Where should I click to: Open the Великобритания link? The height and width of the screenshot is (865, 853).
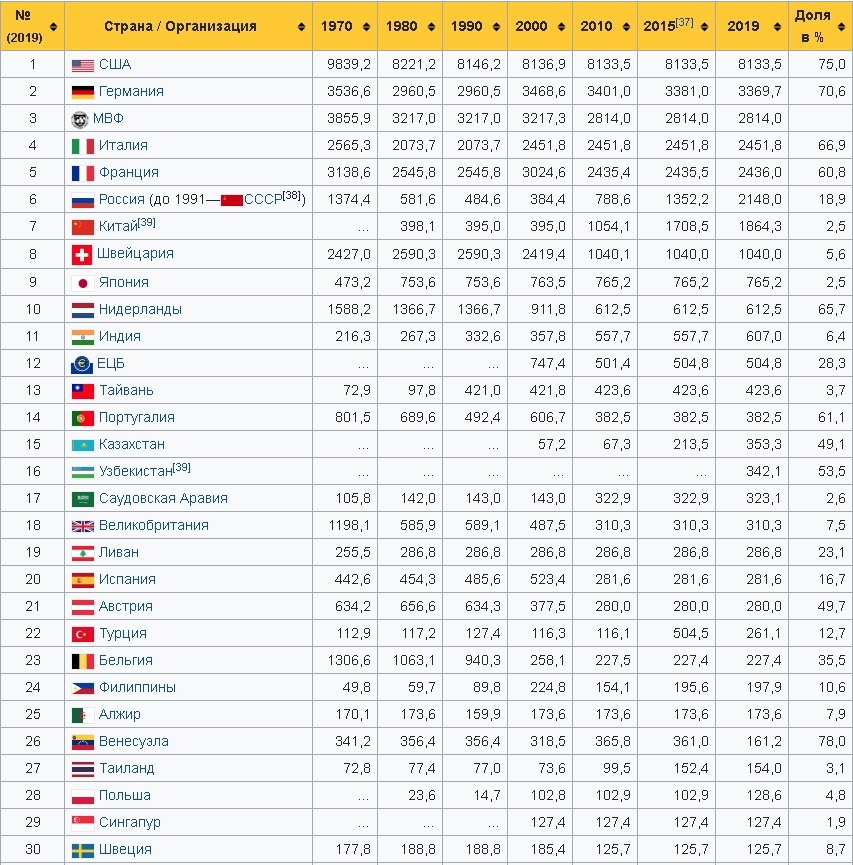[x=153, y=525]
